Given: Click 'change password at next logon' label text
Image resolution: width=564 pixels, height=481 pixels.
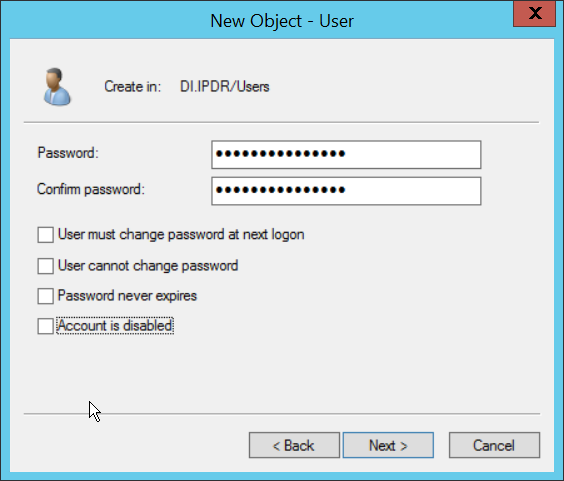Looking at the screenshot, I should (x=212, y=235).
